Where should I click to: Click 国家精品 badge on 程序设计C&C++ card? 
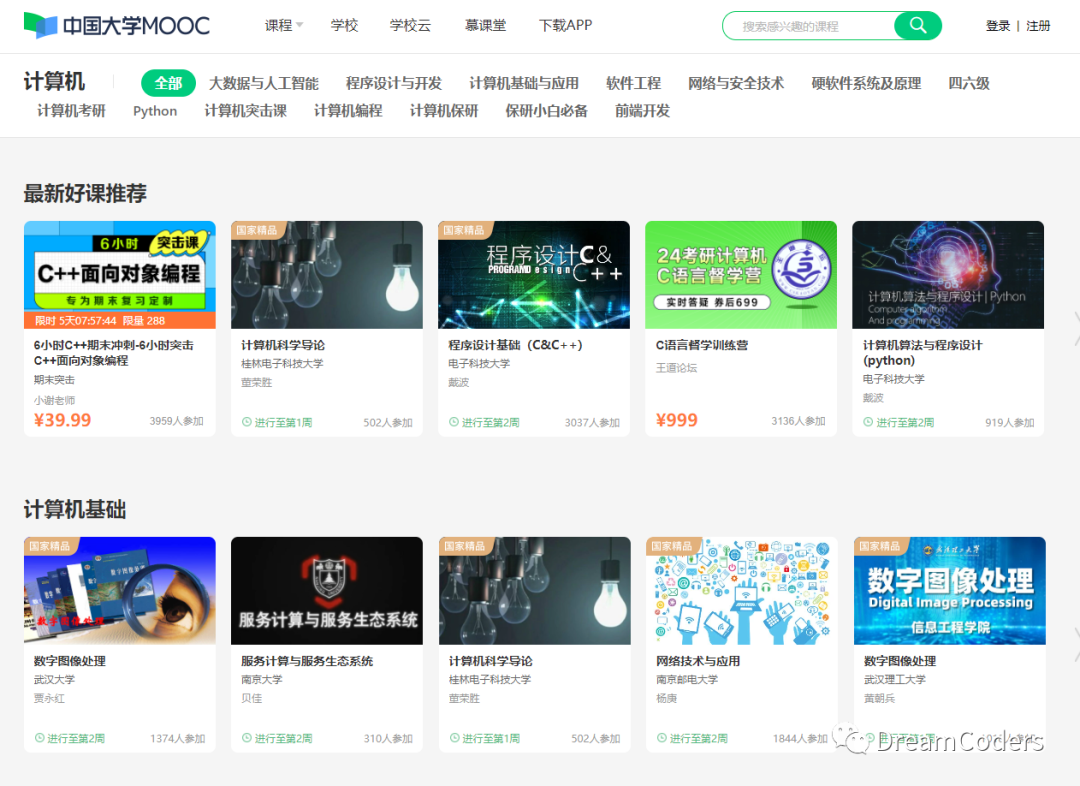(x=464, y=230)
